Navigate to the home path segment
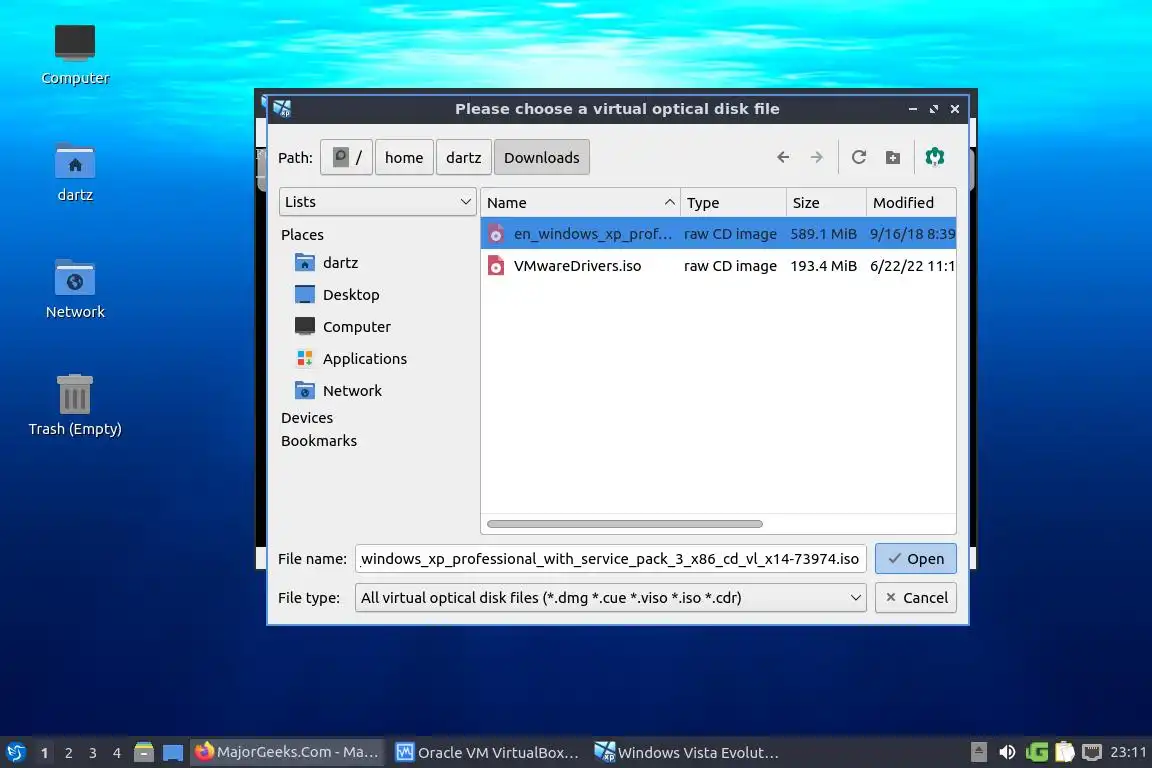 (x=404, y=157)
